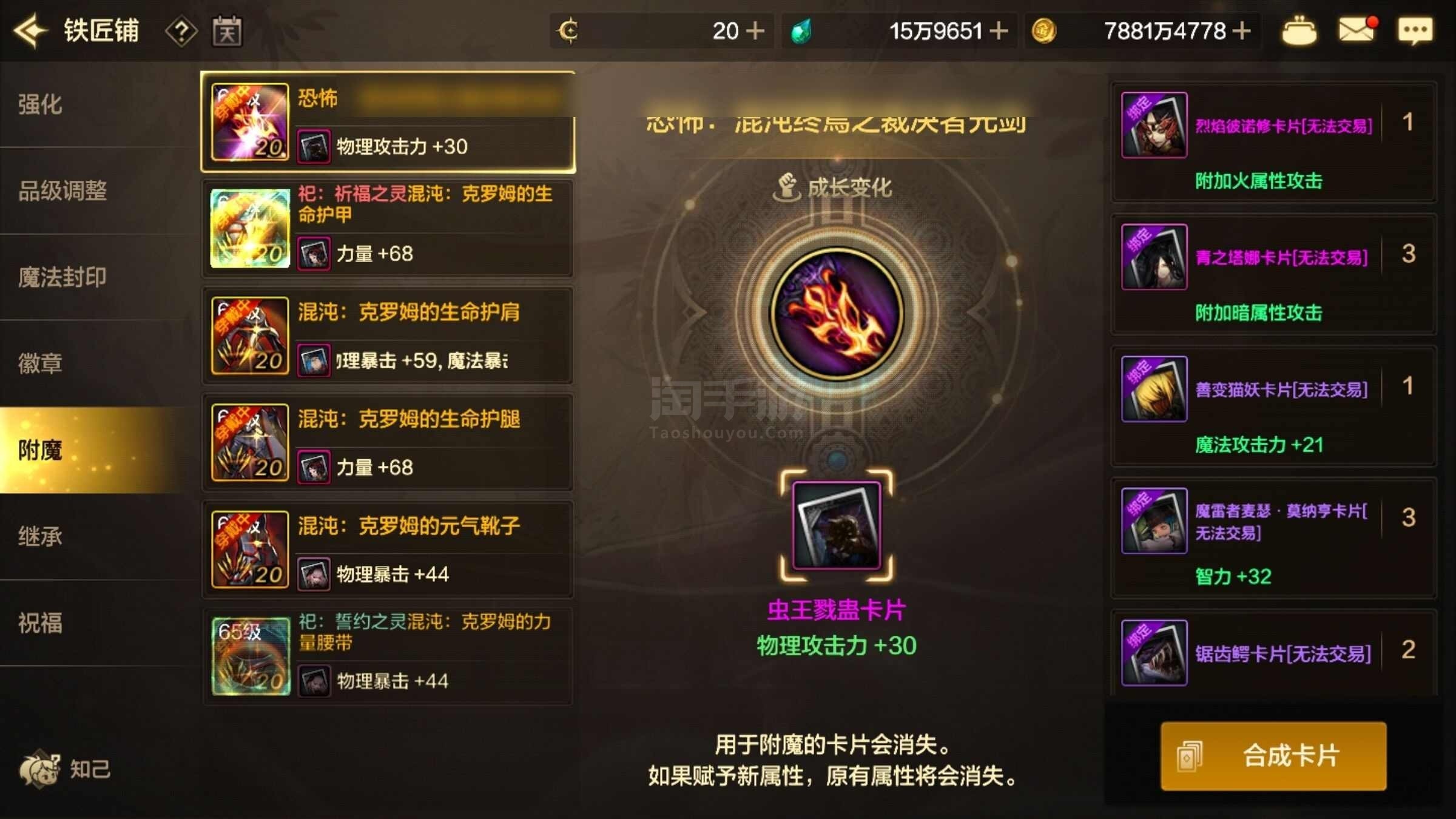Click the 虫王戮蛊卡片 card slot
The image size is (1456, 819).
[837, 525]
